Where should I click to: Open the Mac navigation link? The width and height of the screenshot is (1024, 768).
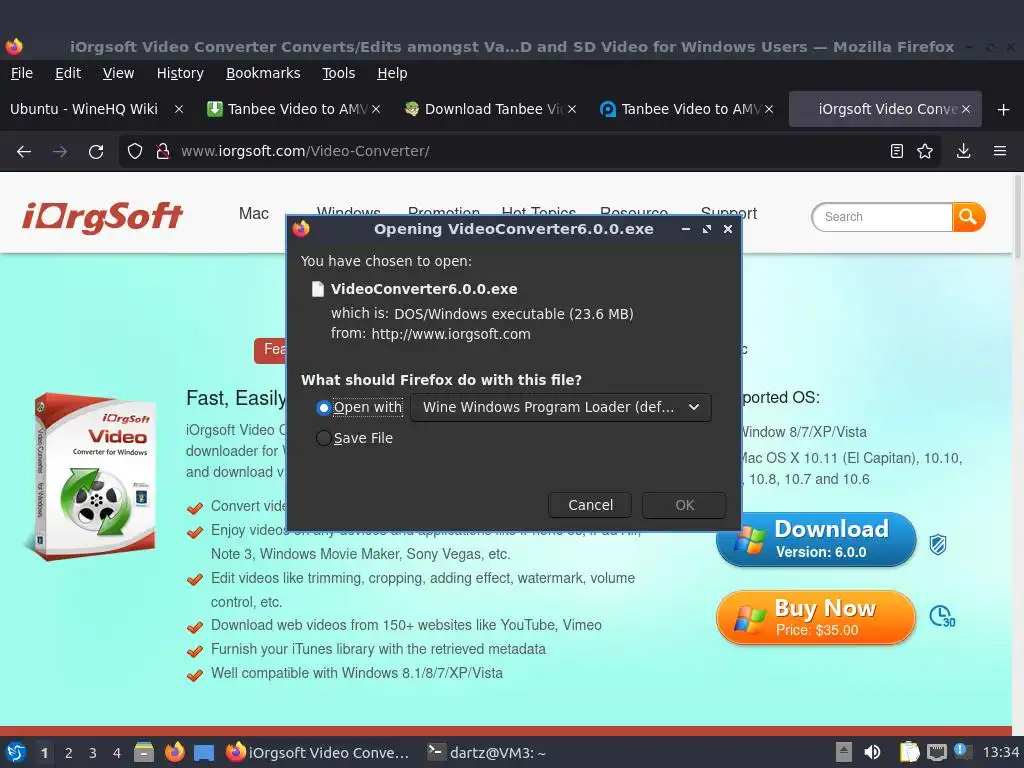pos(253,214)
